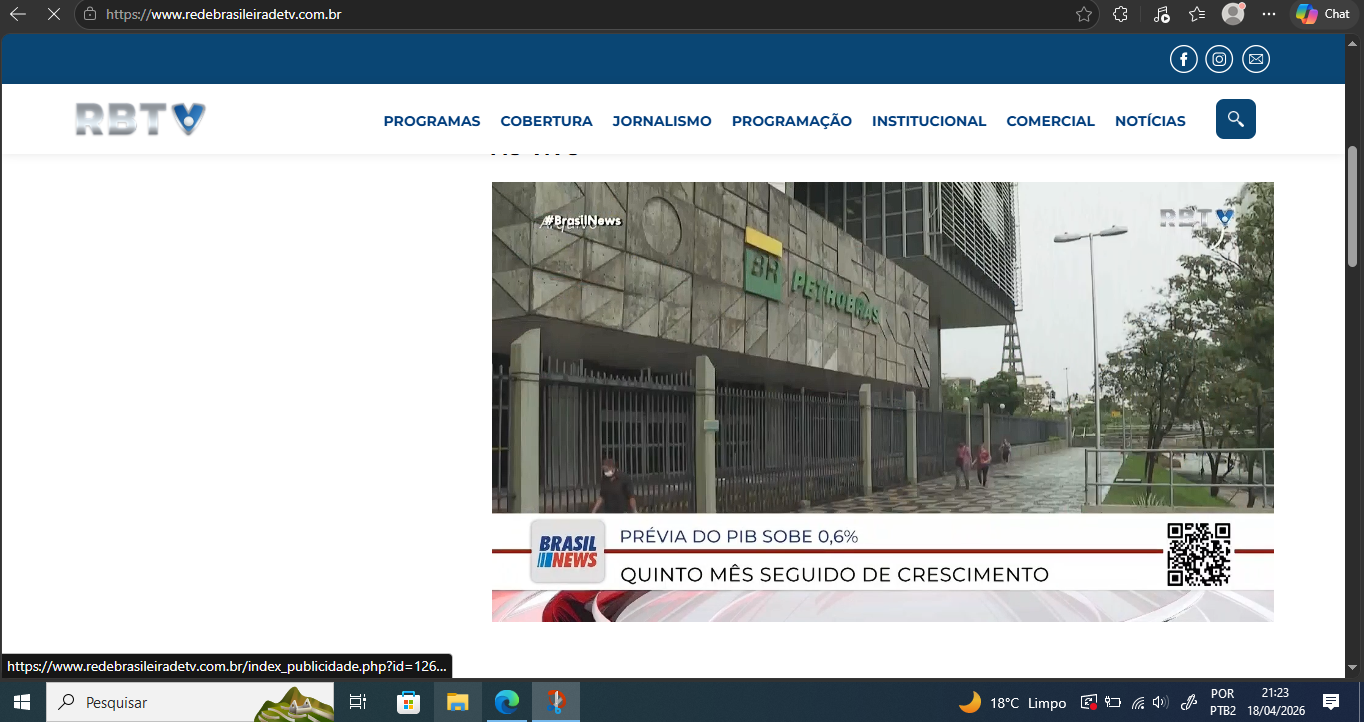Open the PROGRAMAÇÃO menu
1364x722 pixels.
tap(792, 121)
